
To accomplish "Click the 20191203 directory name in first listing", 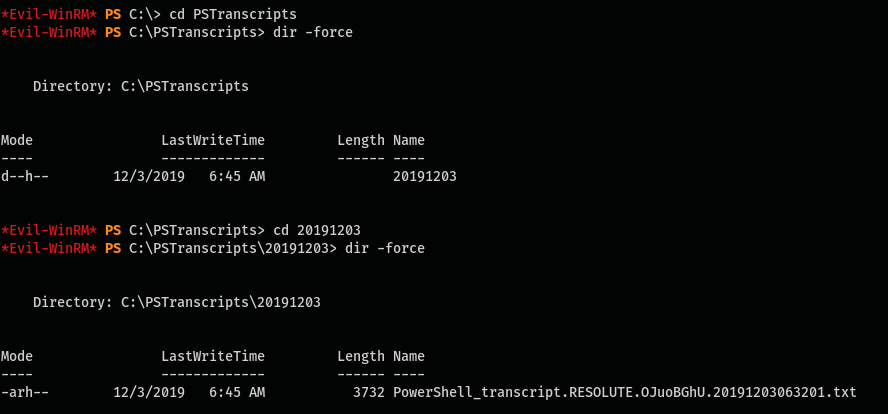I will [425, 177].
